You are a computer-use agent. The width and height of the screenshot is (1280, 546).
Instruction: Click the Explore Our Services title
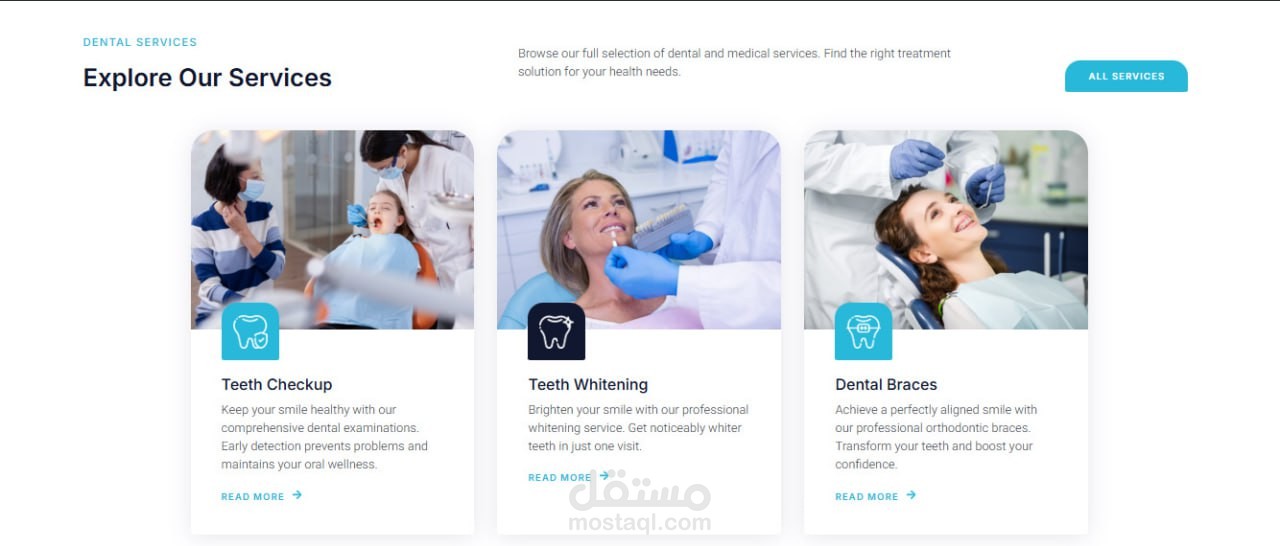[x=207, y=78]
